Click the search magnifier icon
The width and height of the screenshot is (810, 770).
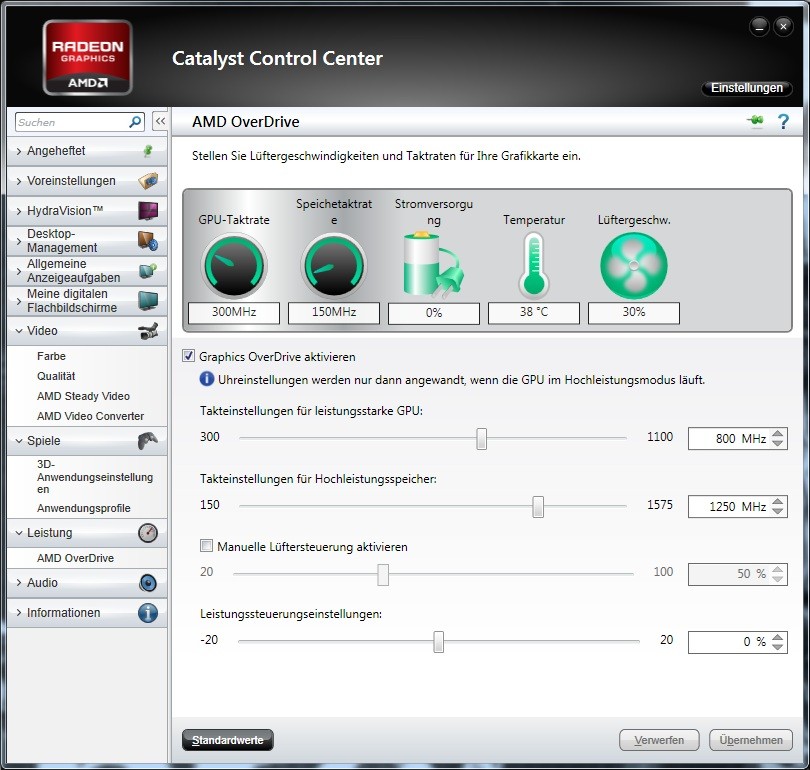135,122
